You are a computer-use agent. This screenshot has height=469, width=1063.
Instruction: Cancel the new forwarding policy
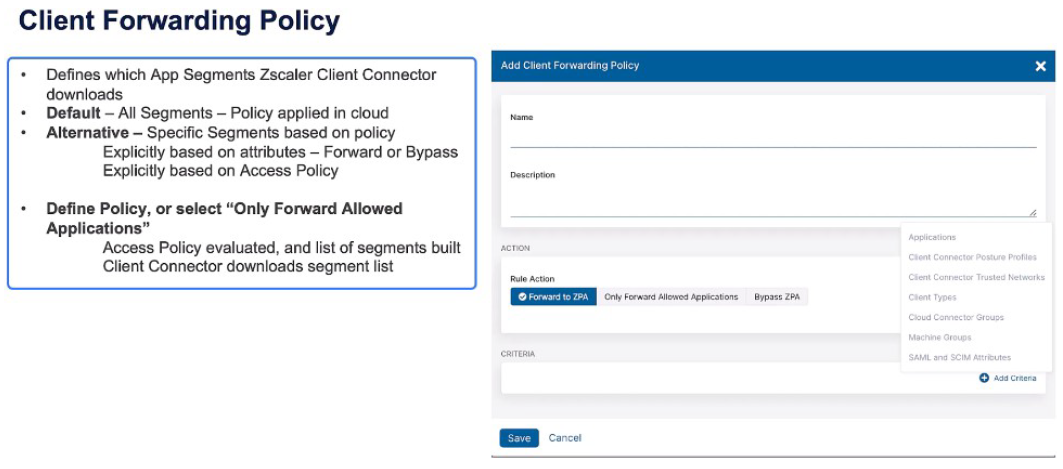click(565, 438)
